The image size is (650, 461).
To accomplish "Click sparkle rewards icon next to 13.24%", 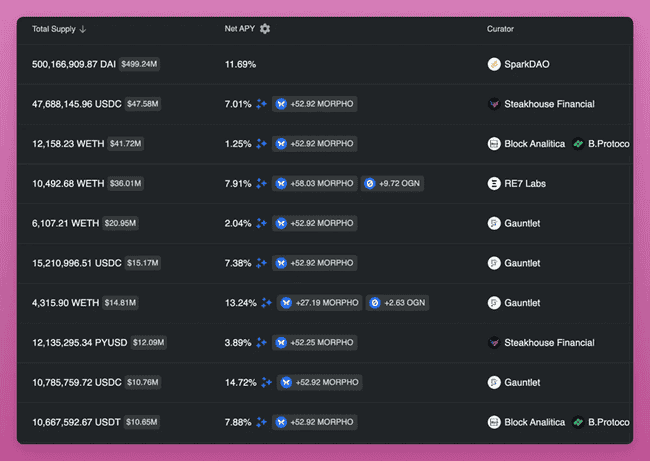I will pos(266,303).
